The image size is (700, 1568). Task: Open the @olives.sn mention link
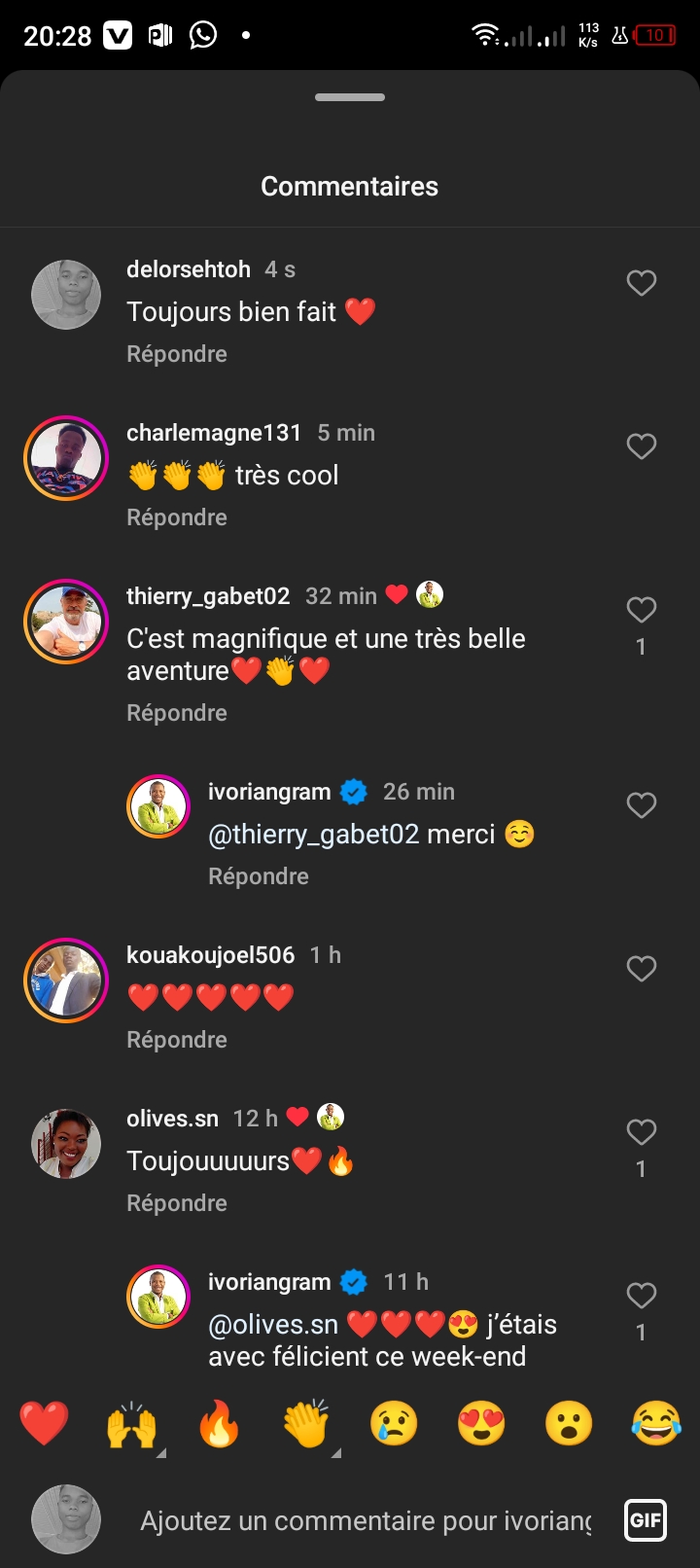(273, 1325)
